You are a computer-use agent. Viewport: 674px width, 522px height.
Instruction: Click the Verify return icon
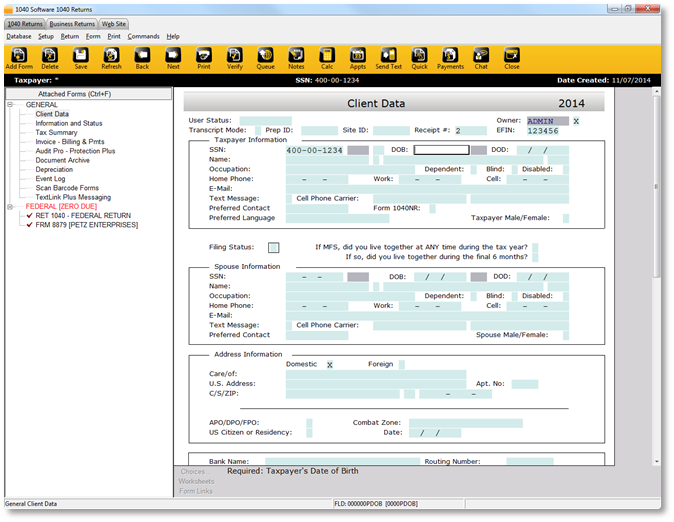tap(234, 59)
